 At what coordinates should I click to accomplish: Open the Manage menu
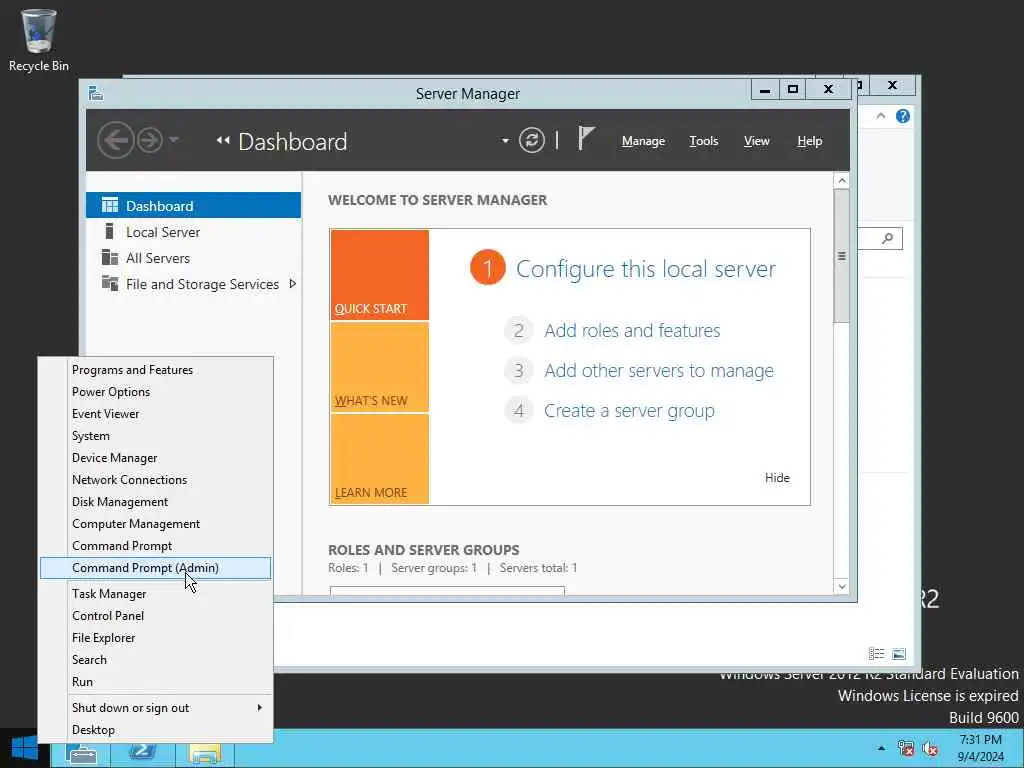tap(643, 141)
